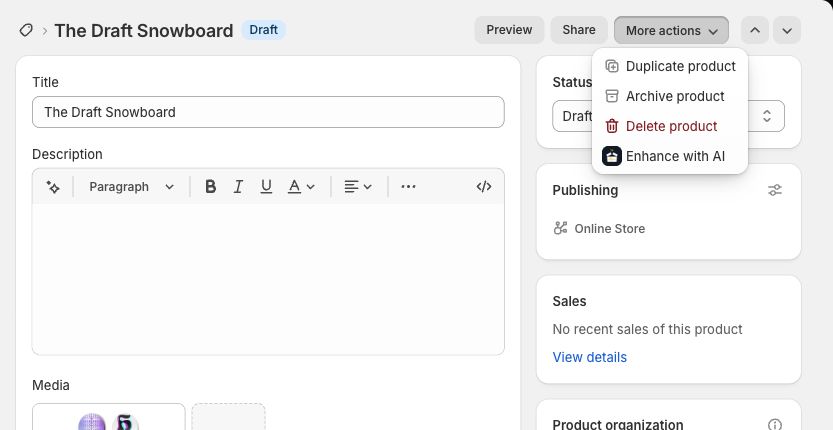The width and height of the screenshot is (833, 430).
Task: Open the text color picker
Action: click(301, 187)
